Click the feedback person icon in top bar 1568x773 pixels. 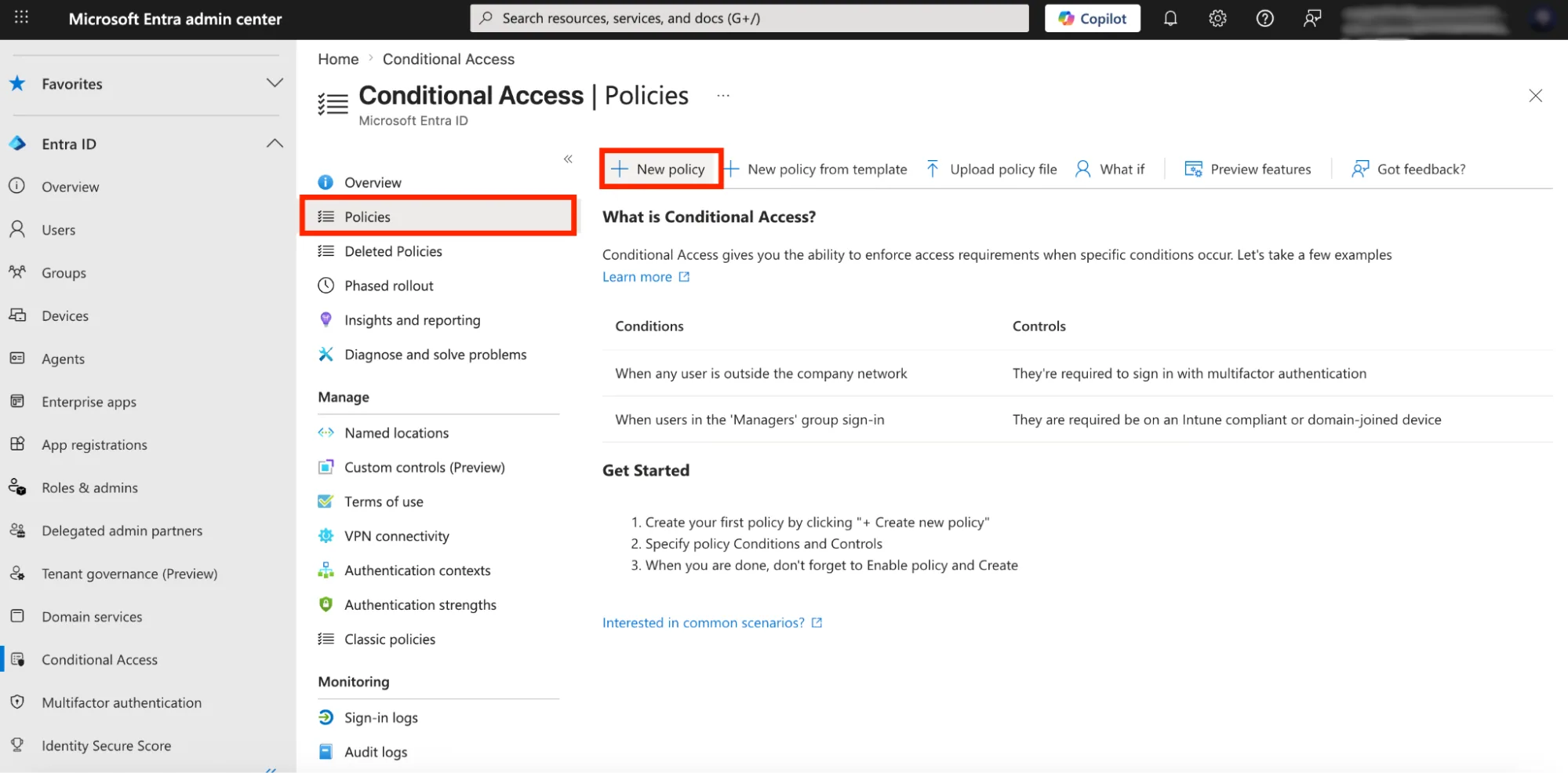[x=1312, y=18]
